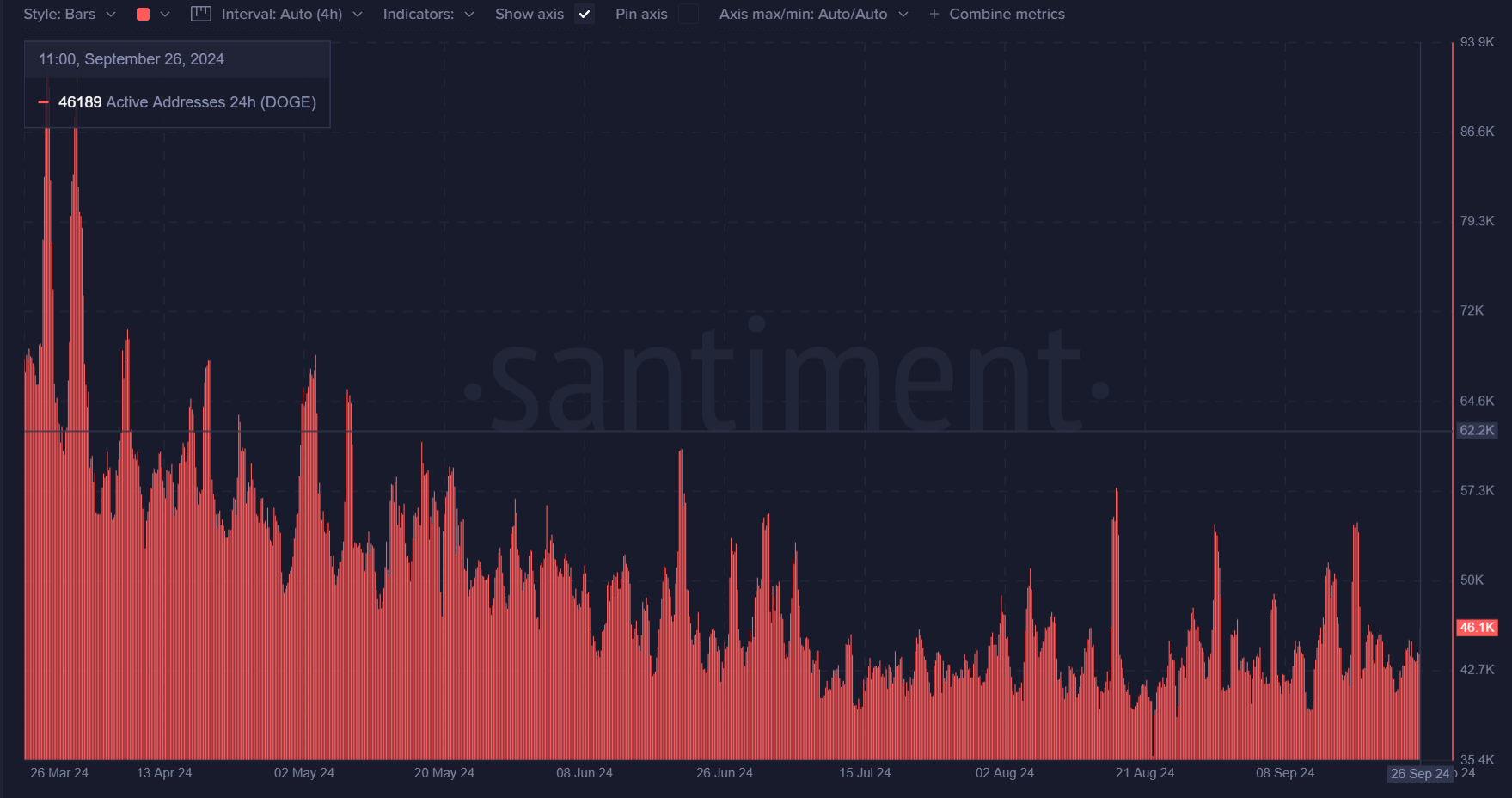
Task: Click the plus icon for Combine metrics
Action: click(934, 15)
